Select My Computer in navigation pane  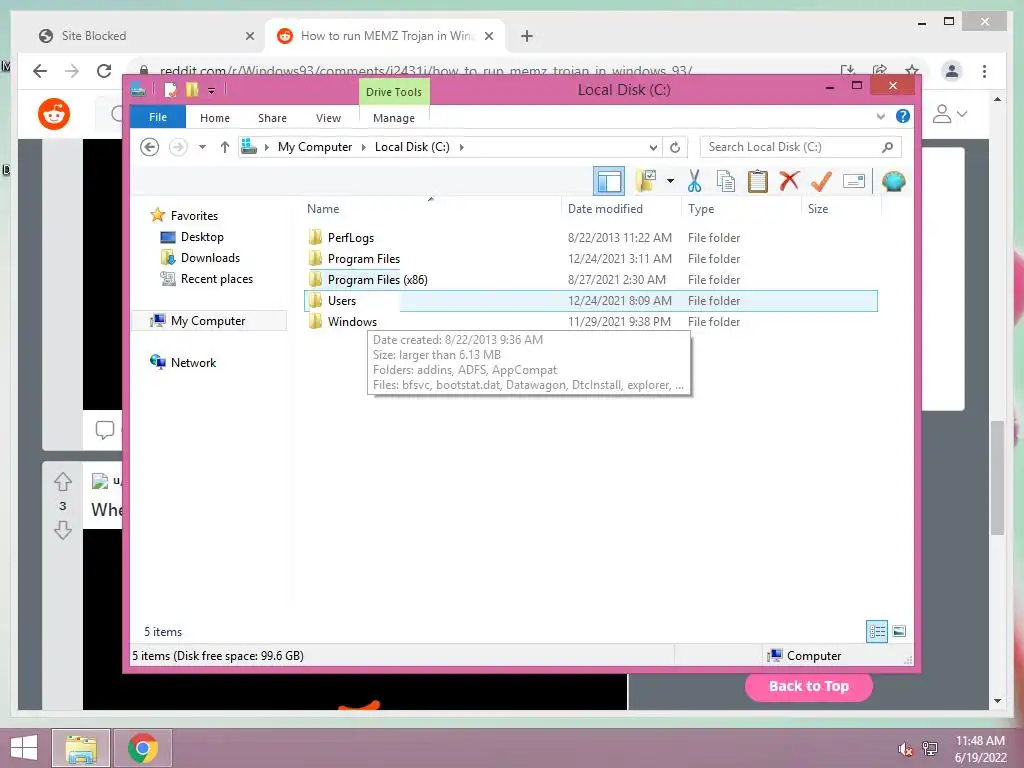click(208, 321)
